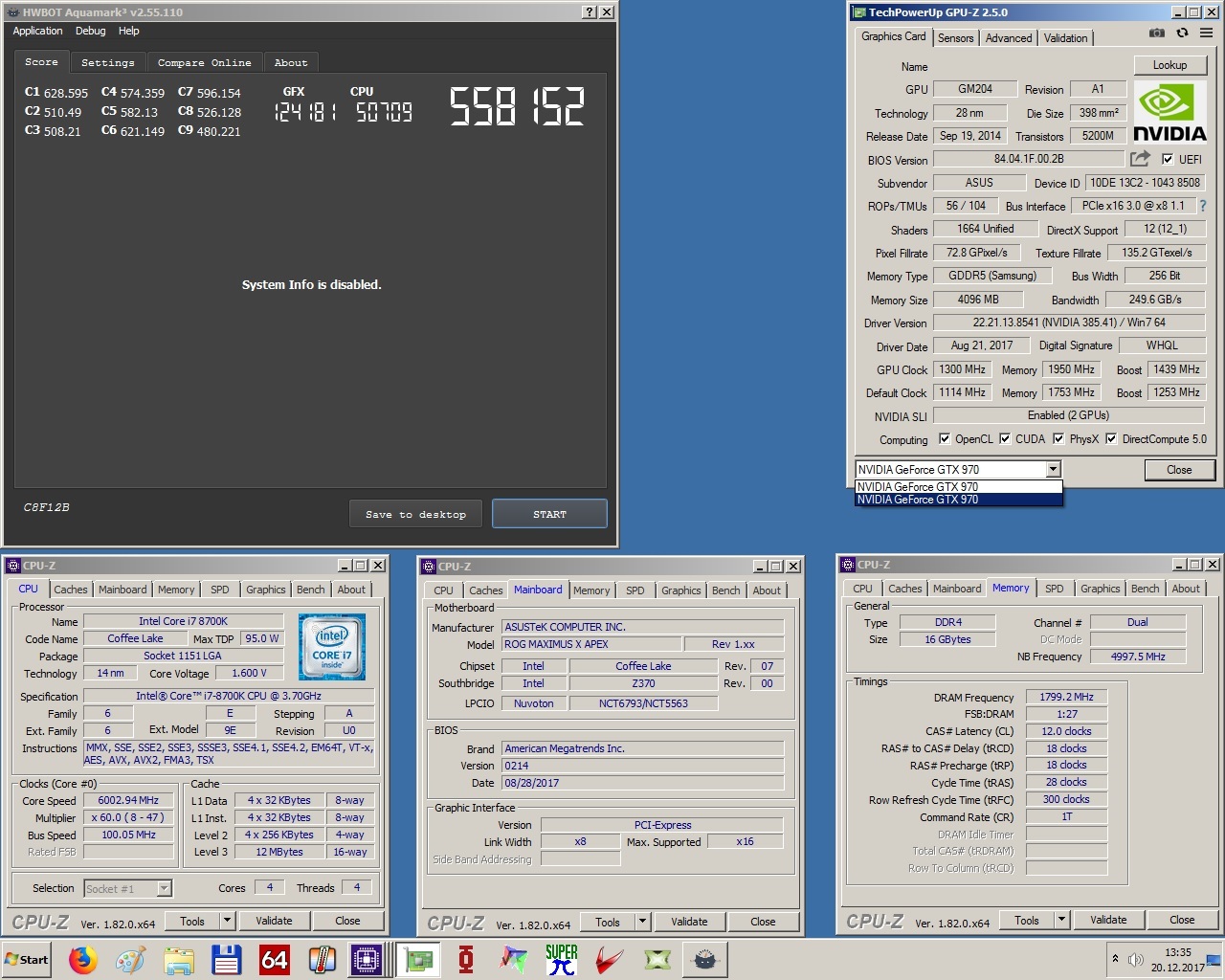Open the Validation tab in GPU-Z
The height and width of the screenshot is (980, 1225).
pos(1065,38)
